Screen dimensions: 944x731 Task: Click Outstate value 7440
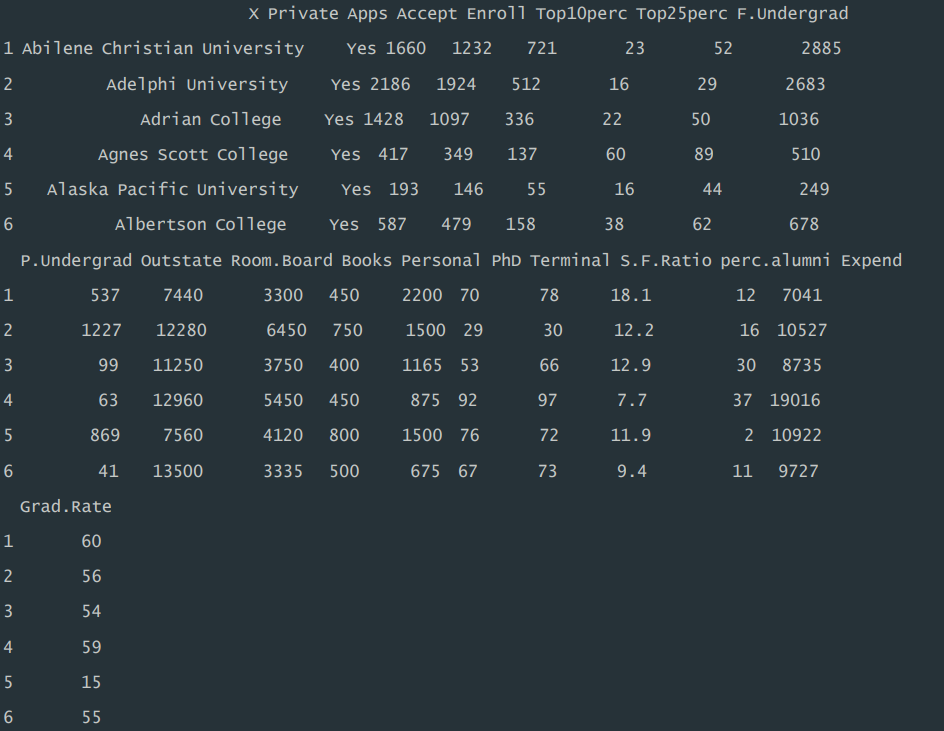click(183, 296)
